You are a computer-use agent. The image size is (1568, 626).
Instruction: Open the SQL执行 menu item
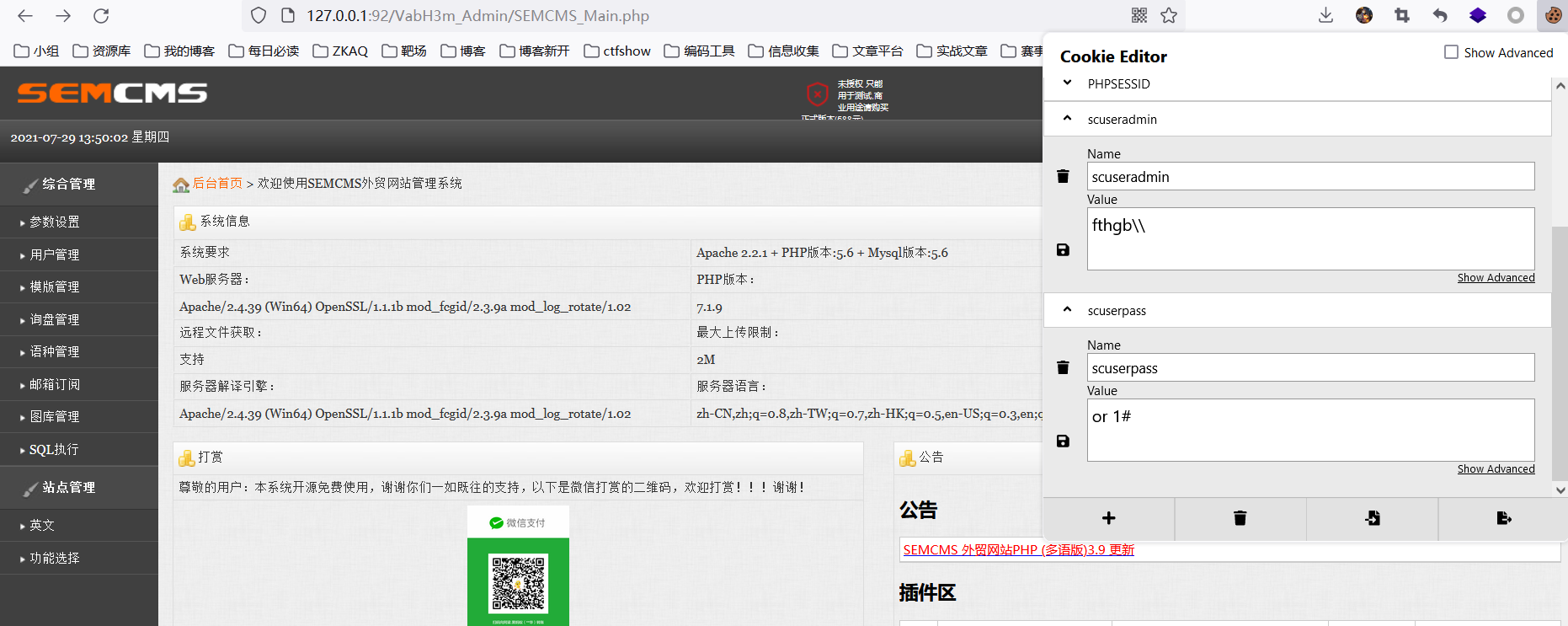[54, 450]
